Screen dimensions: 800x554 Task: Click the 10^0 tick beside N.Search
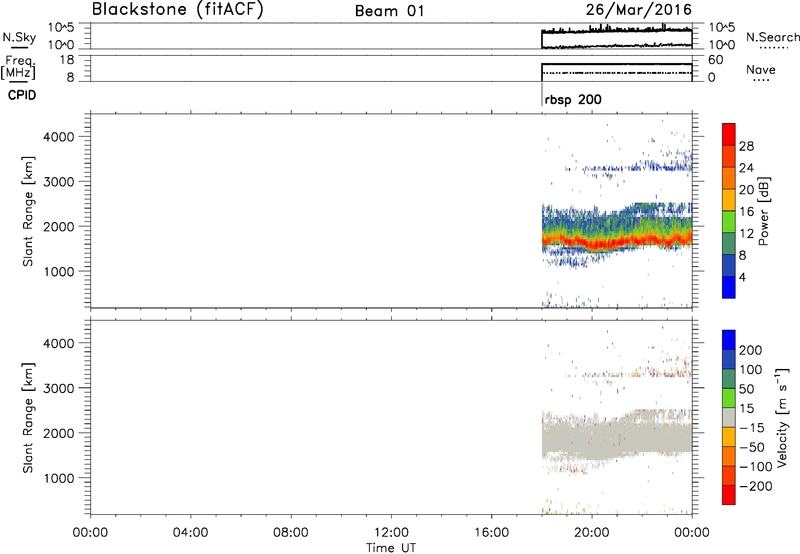pyautogui.click(x=722, y=45)
